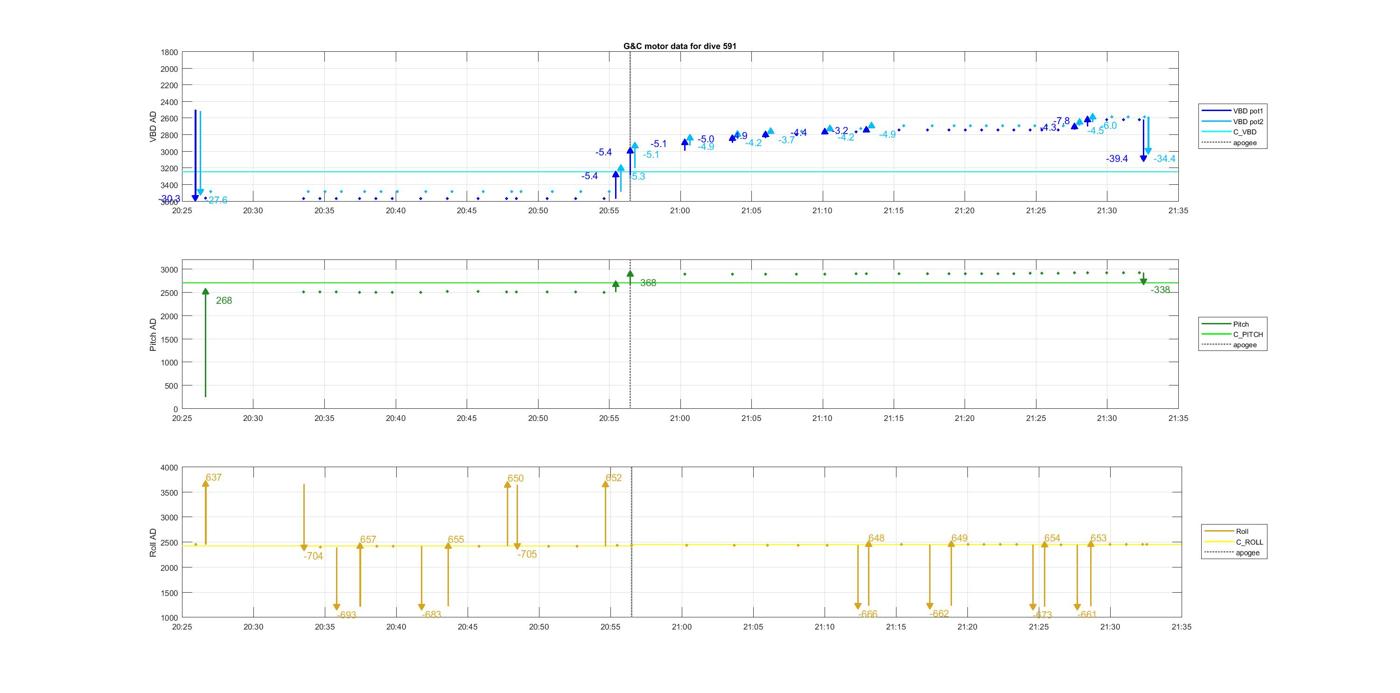Click the -704 roll move label
1400x693 pixels.
(x=313, y=556)
